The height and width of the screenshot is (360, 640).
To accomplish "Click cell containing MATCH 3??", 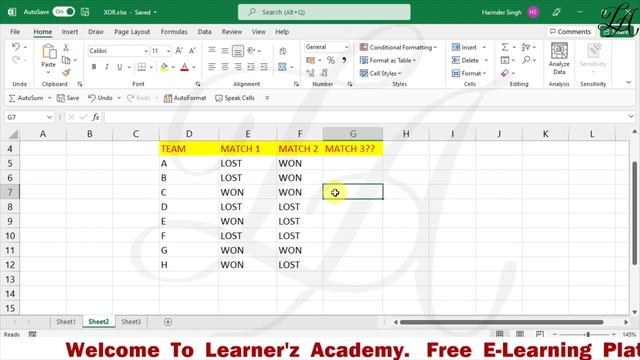I will coord(353,149).
